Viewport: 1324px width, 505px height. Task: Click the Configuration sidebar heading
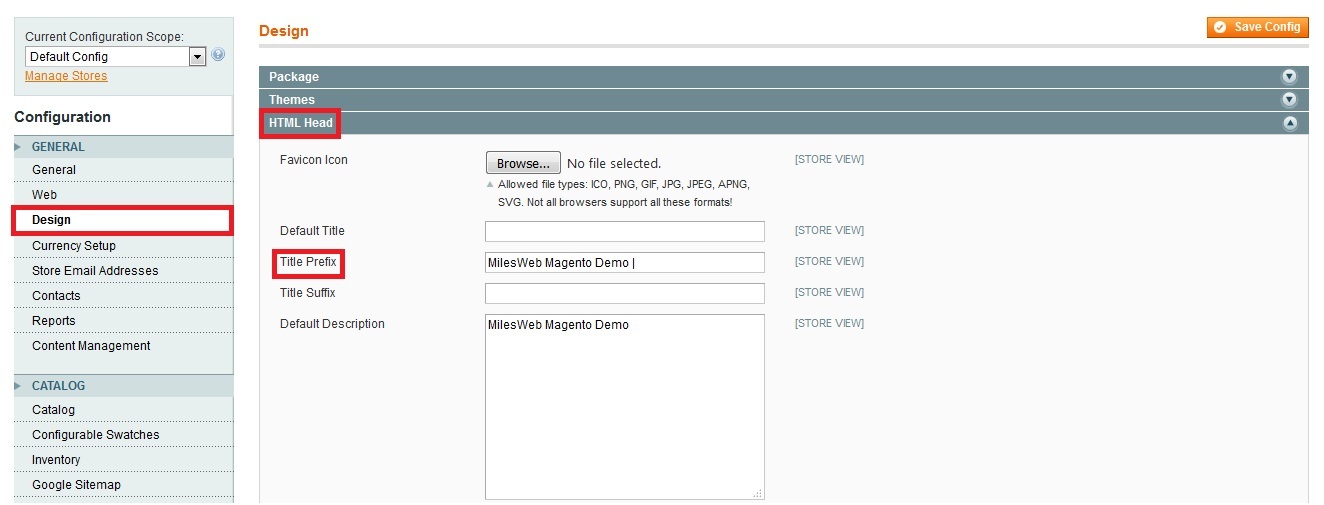63,117
